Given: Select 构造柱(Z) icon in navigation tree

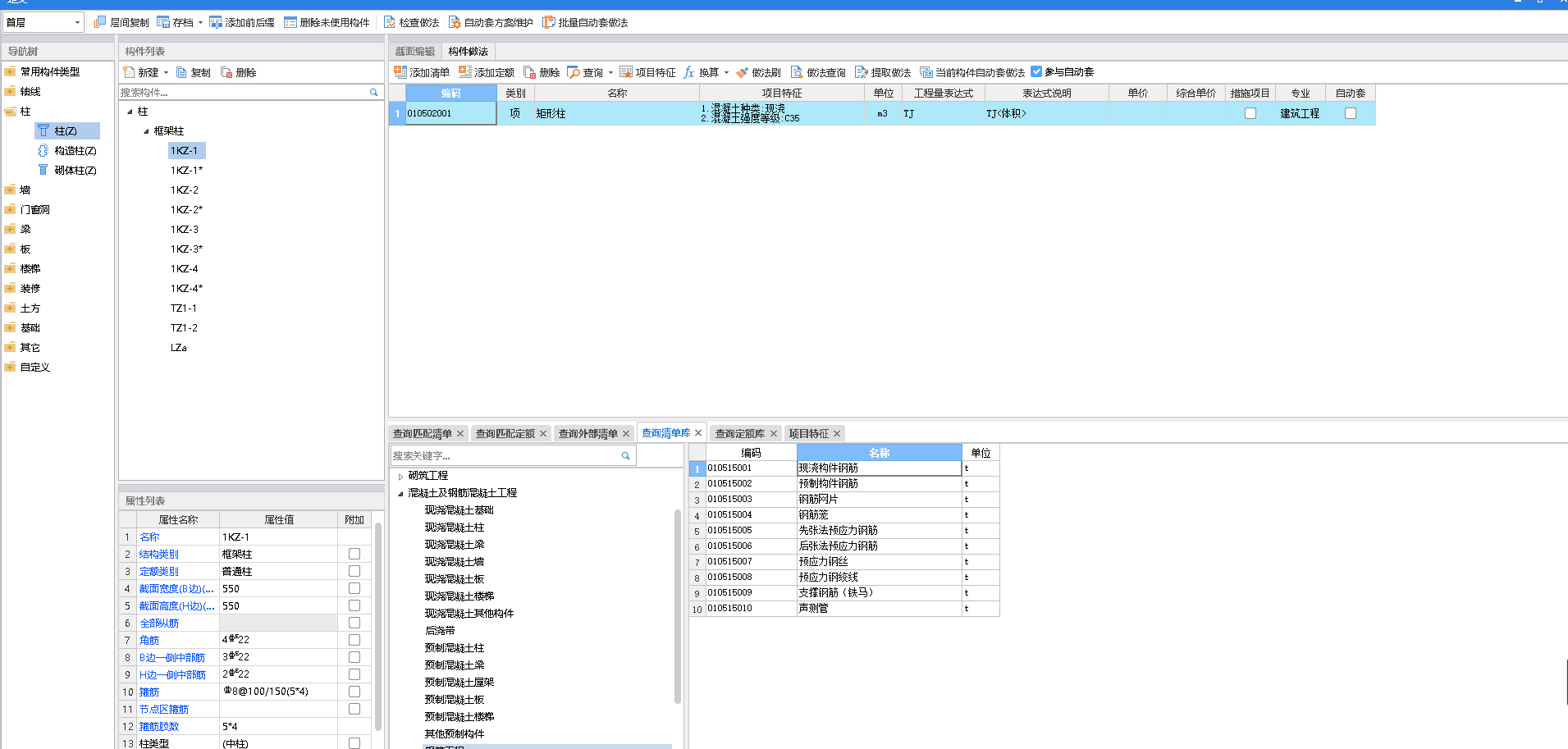Looking at the screenshot, I should [x=43, y=151].
